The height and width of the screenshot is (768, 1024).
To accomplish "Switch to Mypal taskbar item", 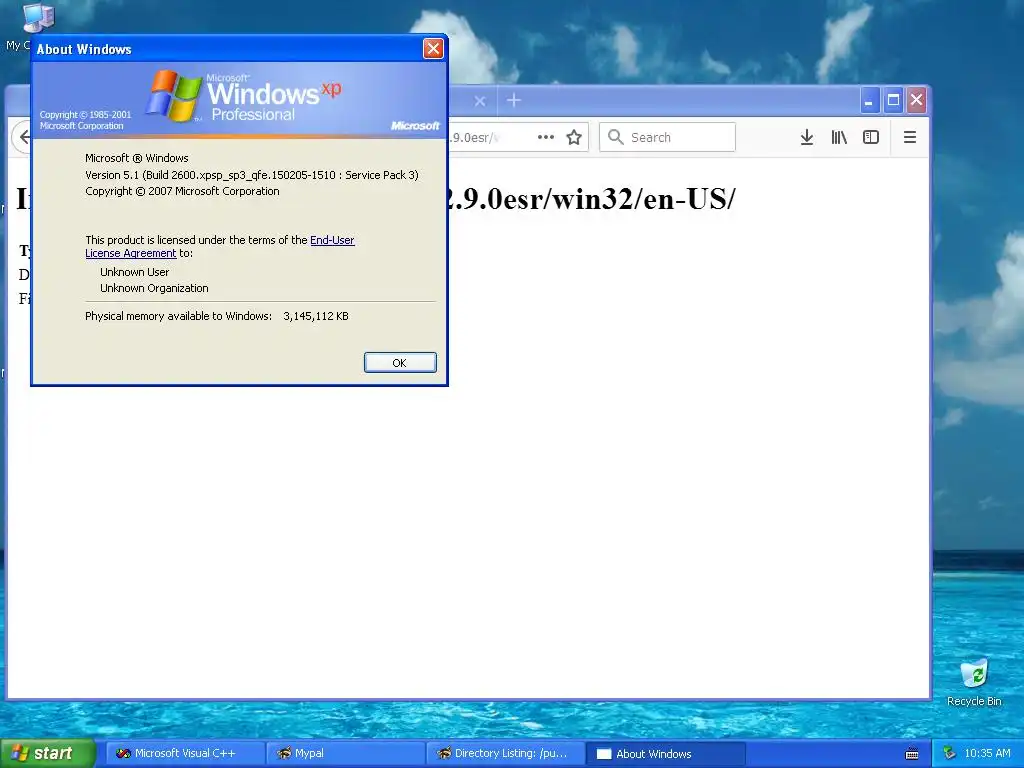I will pyautogui.click(x=346, y=753).
